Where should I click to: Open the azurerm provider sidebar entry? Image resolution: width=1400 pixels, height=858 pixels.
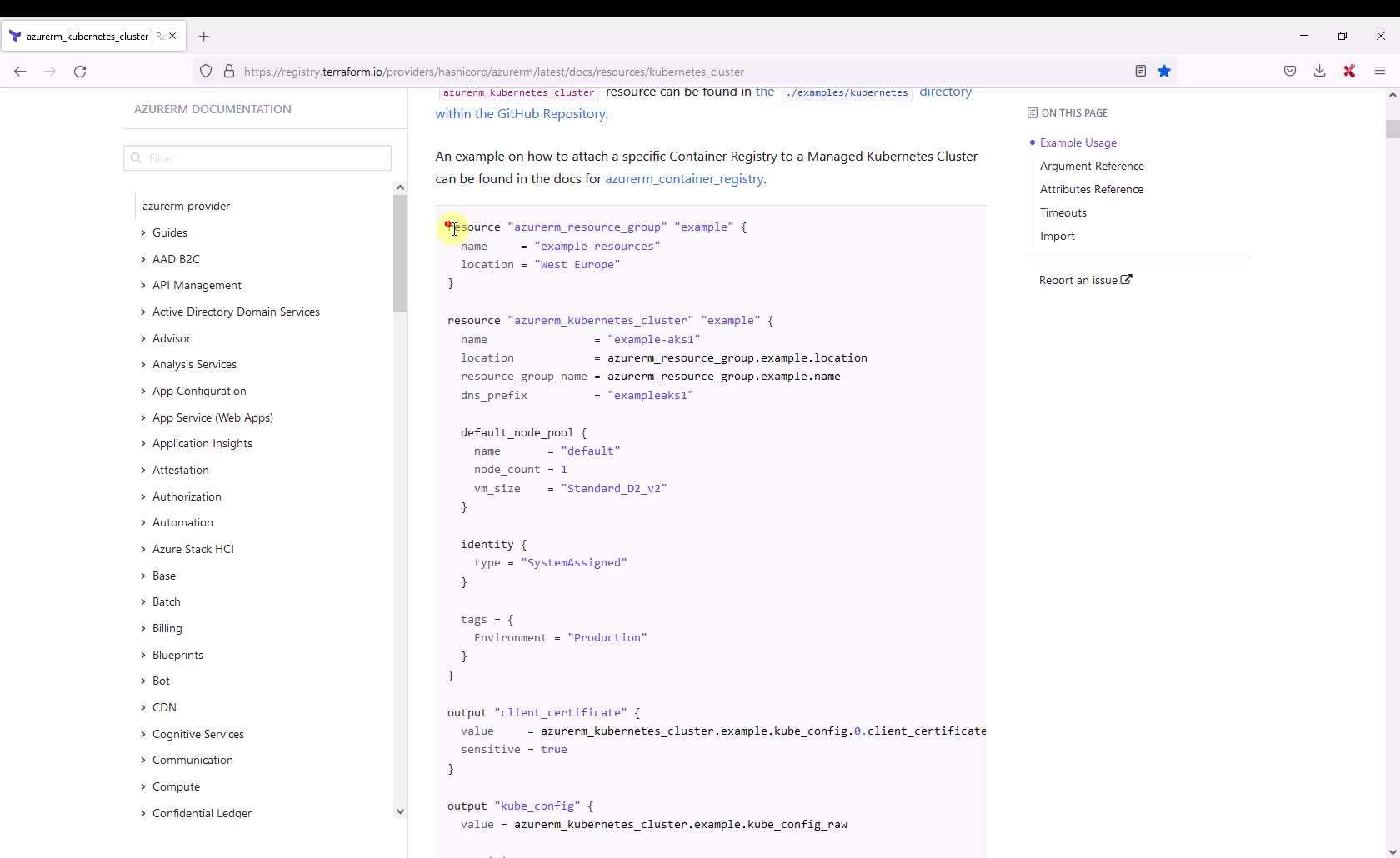pyautogui.click(x=186, y=206)
